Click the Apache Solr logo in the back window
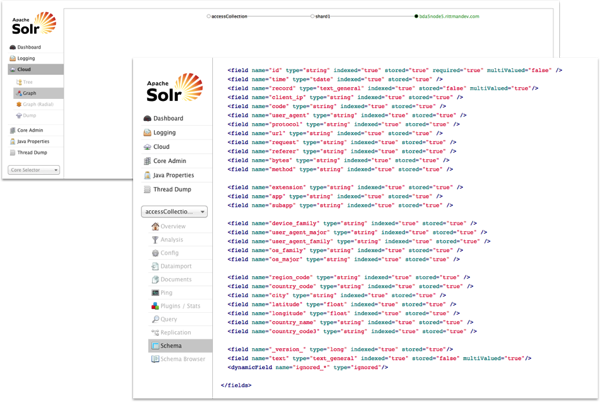This screenshot has width=600, height=402. tap(34, 23)
